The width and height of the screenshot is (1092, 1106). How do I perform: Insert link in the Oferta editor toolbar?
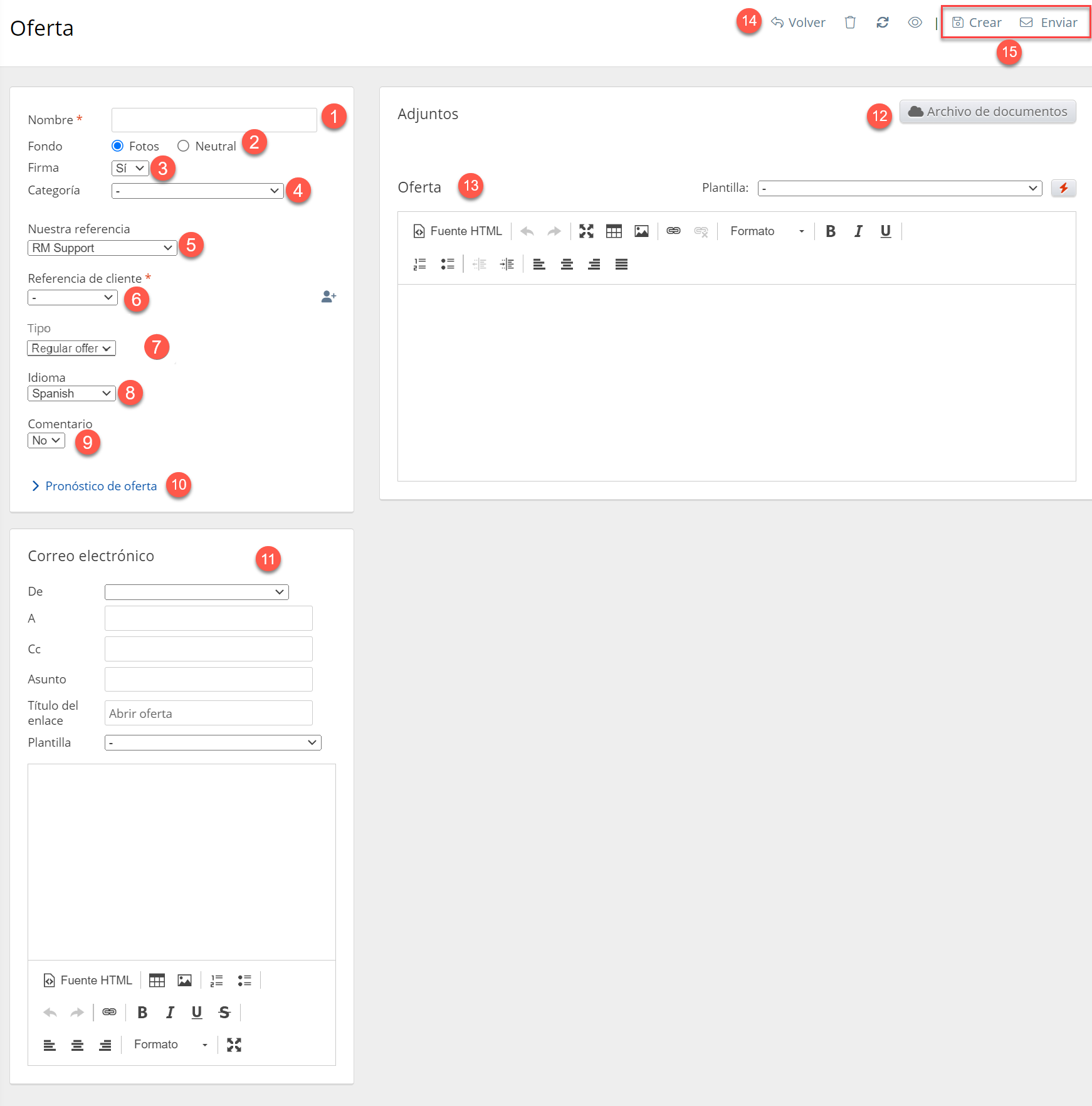pyautogui.click(x=673, y=231)
